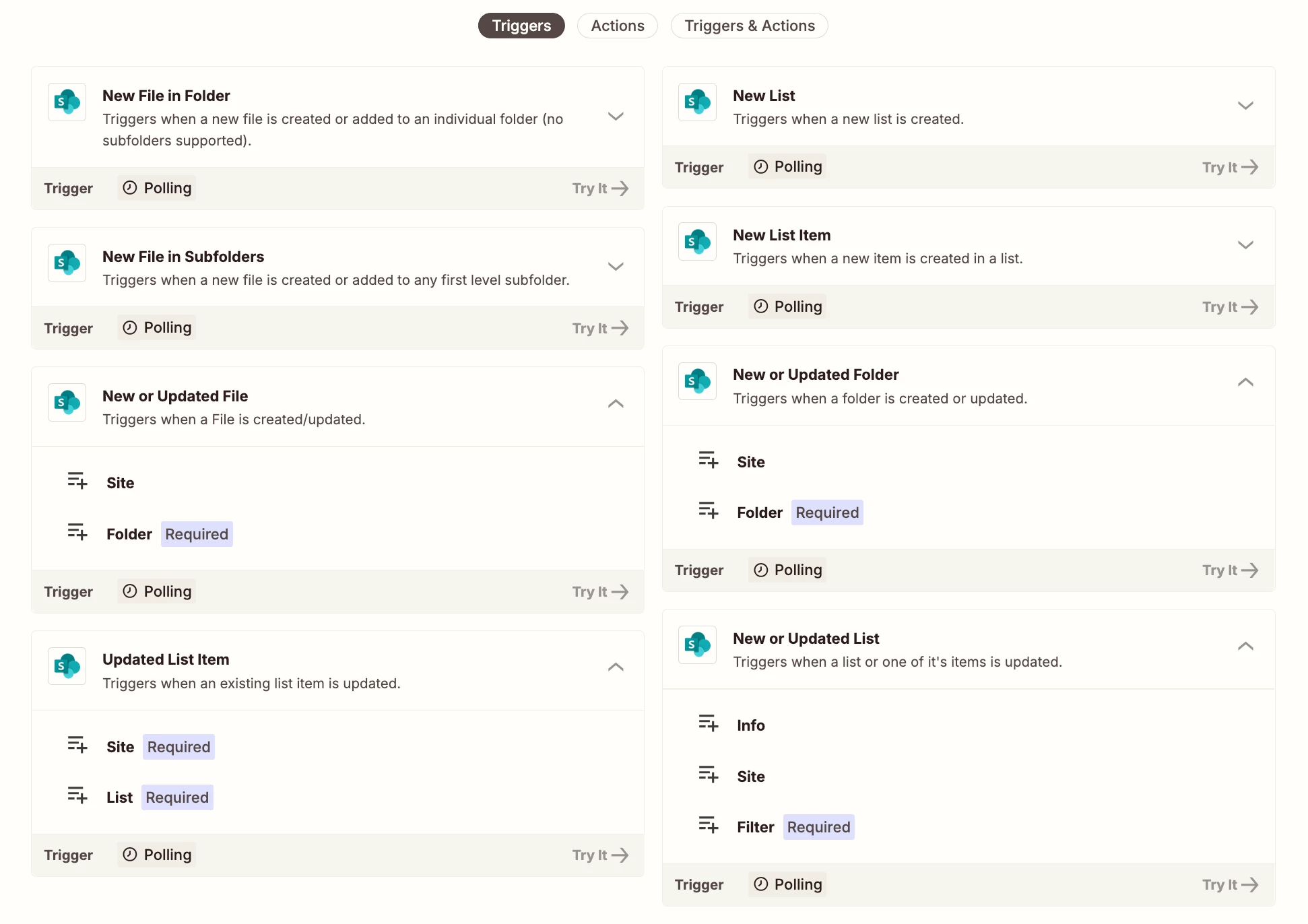This screenshot has width=1308, height=924.
Task: Click Polling clock icon under New or Updated File
Action: (130, 591)
